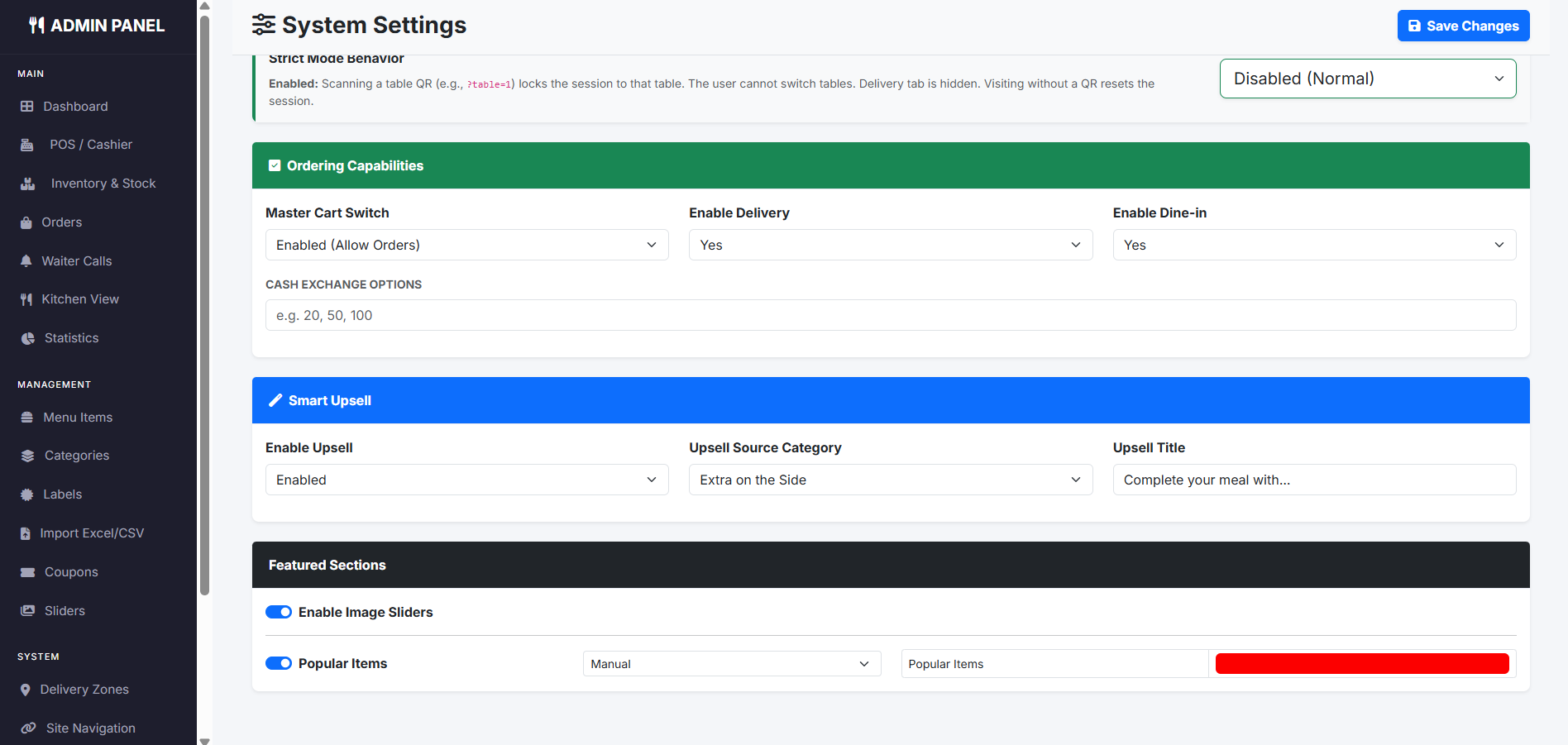Screen dimensions: 1568x745
Task: Toggle the Enable Image Sliders switch
Action: [x=279, y=612]
